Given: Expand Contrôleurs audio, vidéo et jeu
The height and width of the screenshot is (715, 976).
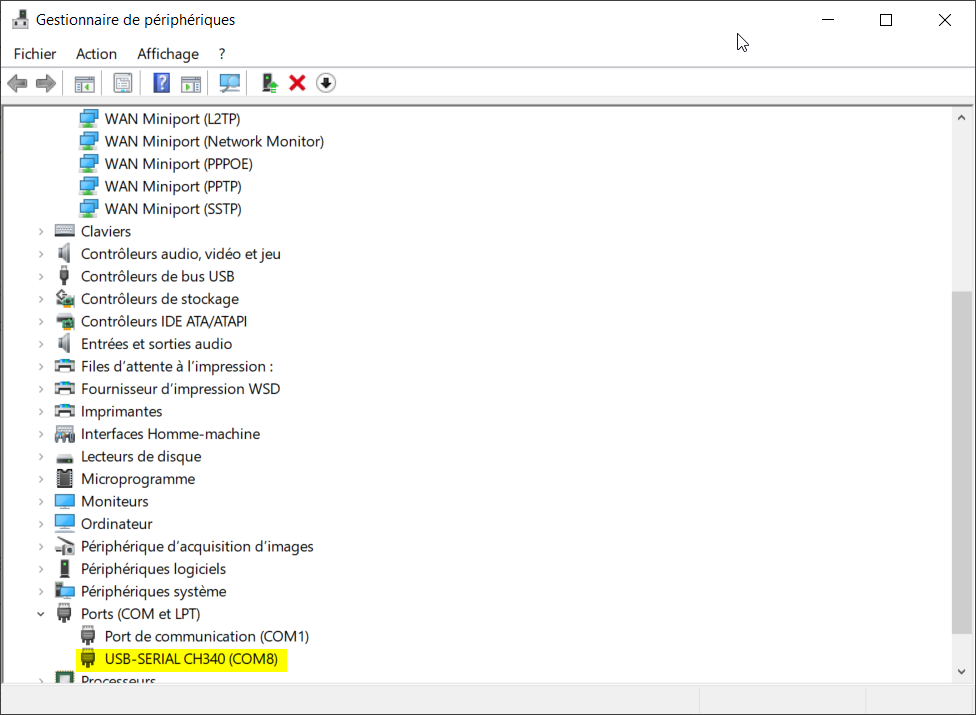Looking at the screenshot, I should 41,254.
